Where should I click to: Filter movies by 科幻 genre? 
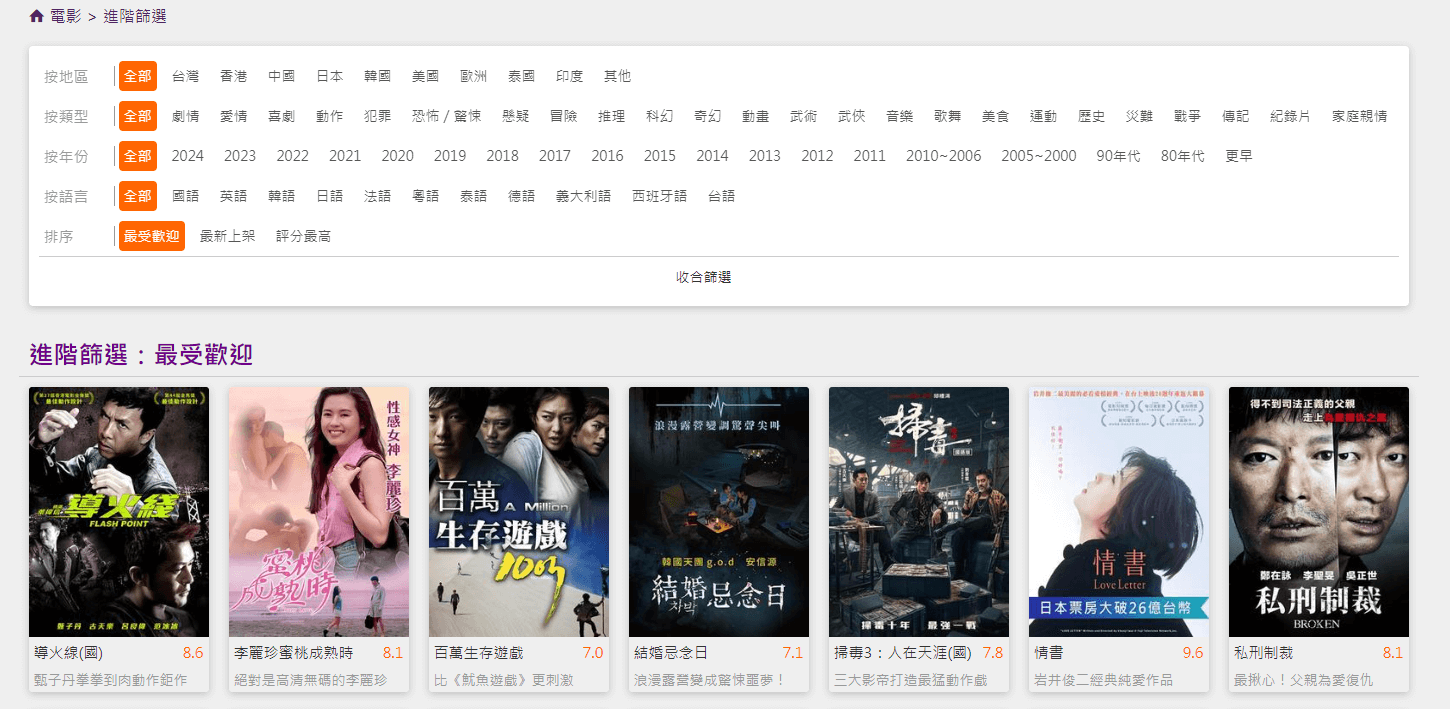click(x=660, y=115)
